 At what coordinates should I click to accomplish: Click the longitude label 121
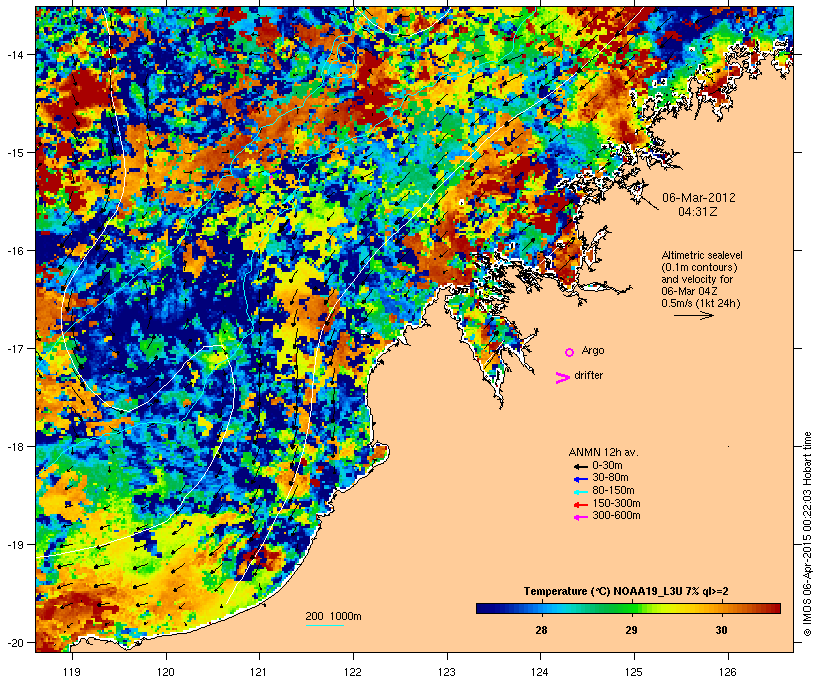click(259, 672)
